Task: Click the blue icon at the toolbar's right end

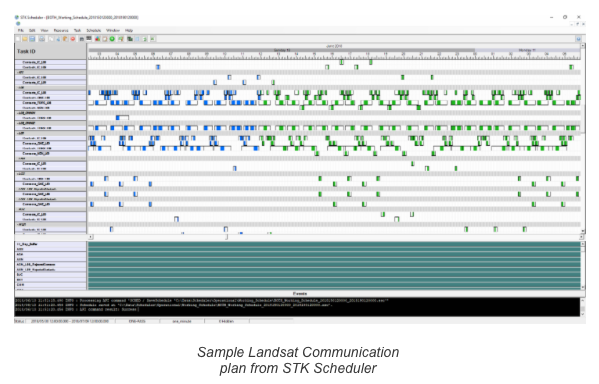Action: point(578,39)
